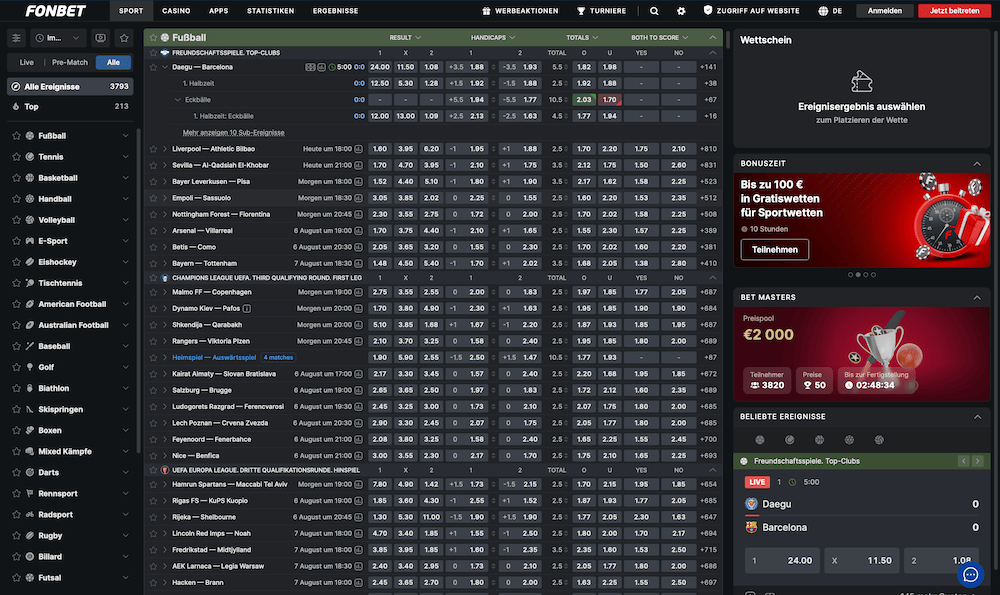The height and width of the screenshot is (595, 1000).
Task: Open the APPS menu
Action: coord(218,11)
